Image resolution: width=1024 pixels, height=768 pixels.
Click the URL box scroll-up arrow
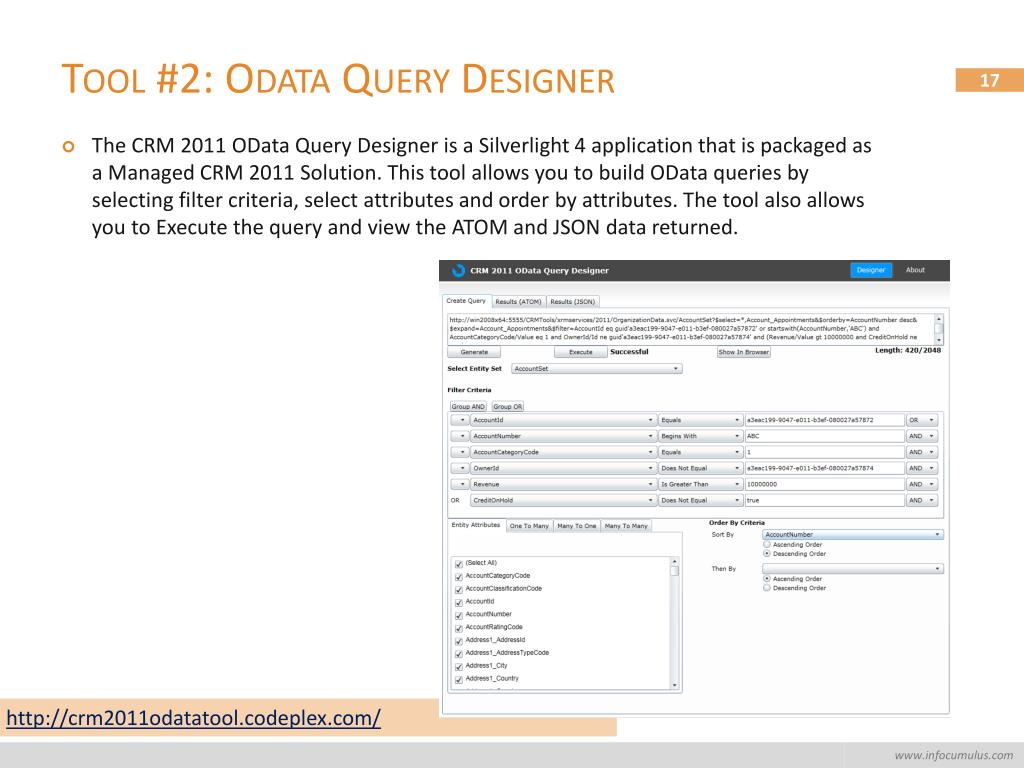click(x=938, y=319)
